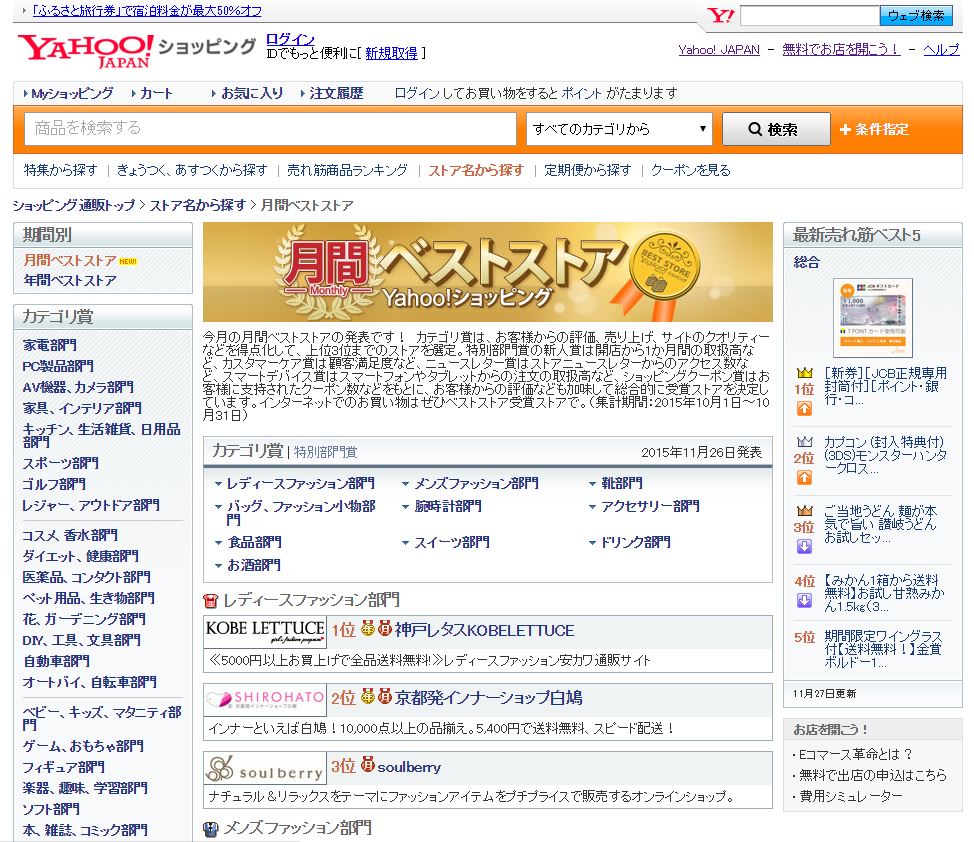The width and height of the screenshot is (974, 842).
Task: Click 特別部門賞 tab link
Action: tap(325, 452)
